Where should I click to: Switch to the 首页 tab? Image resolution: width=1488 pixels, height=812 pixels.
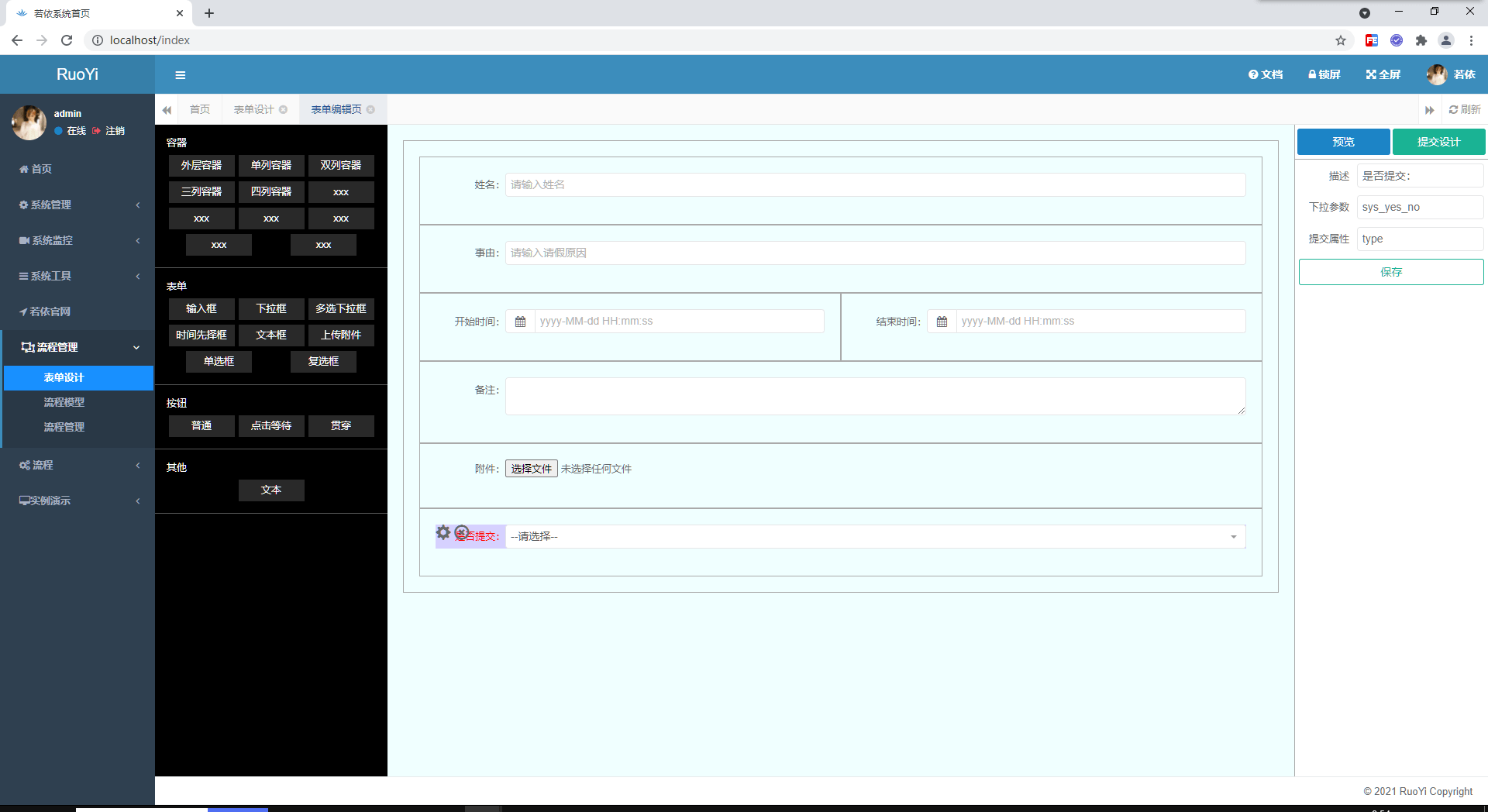pyautogui.click(x=200, y=109)
